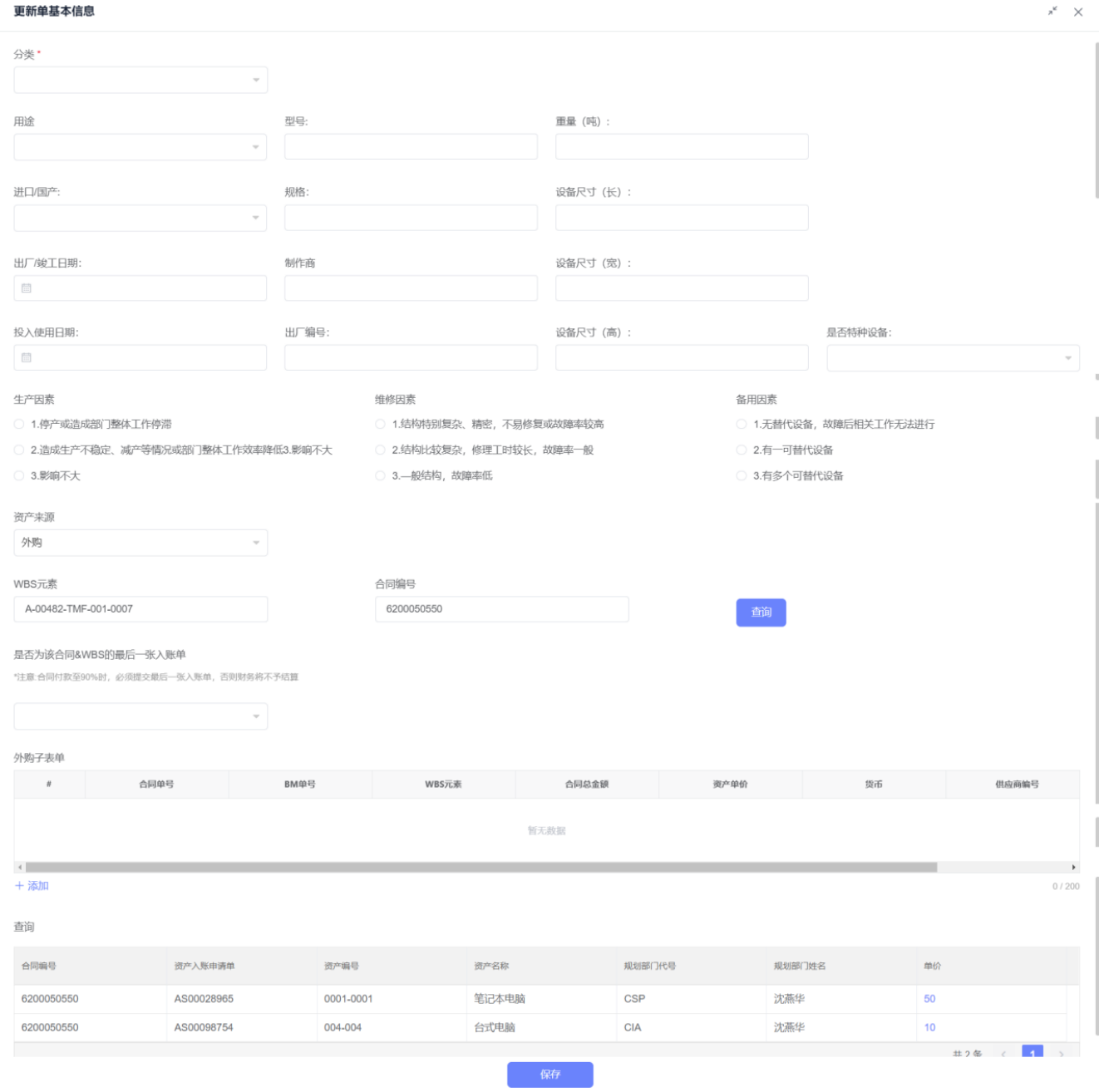Click the 资产名称 column header in query table
Viewport: 1099px width, 1092px height.
491,966
